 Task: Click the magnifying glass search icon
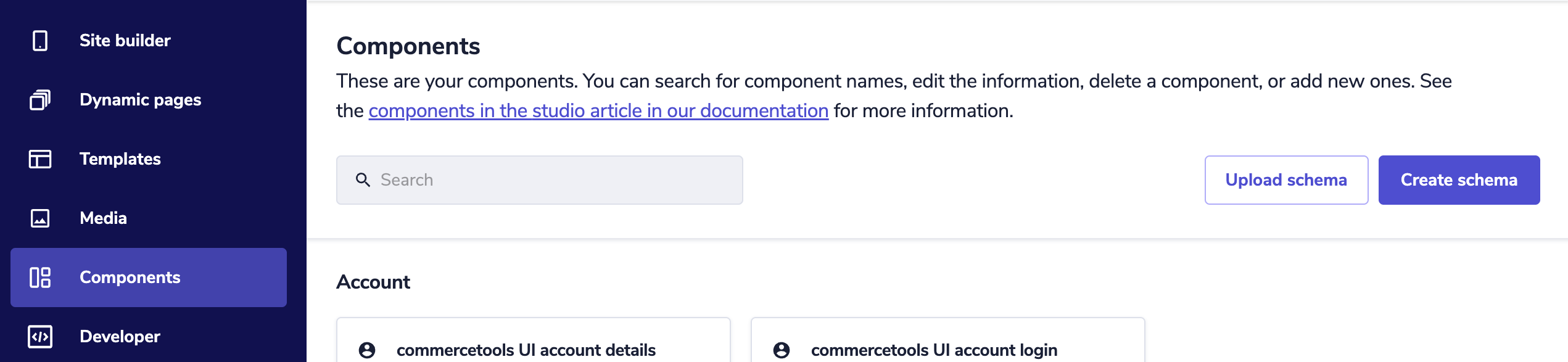tap(363, 180)
